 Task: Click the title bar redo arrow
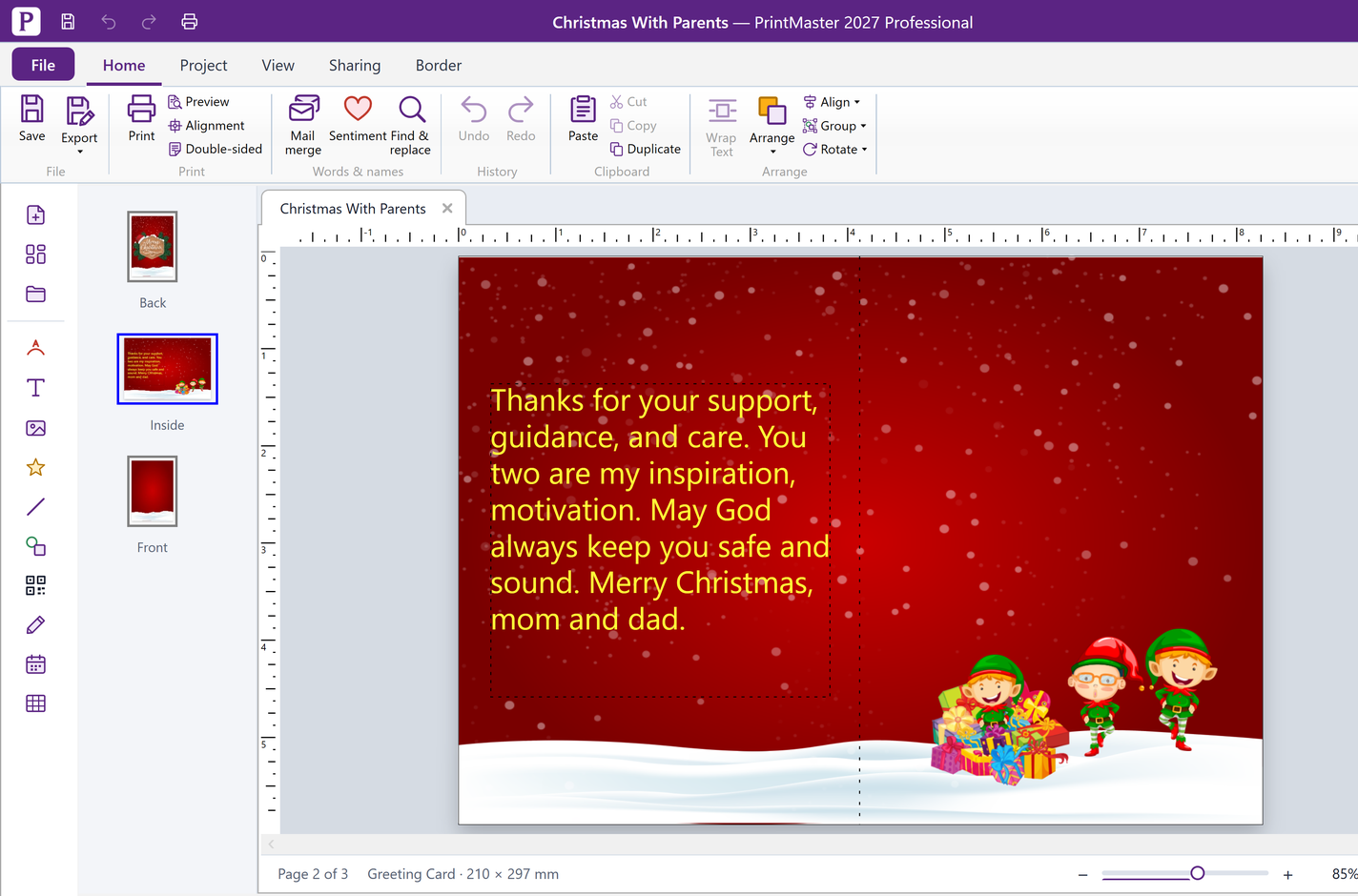pyautogui.click(x=149, y=21)
